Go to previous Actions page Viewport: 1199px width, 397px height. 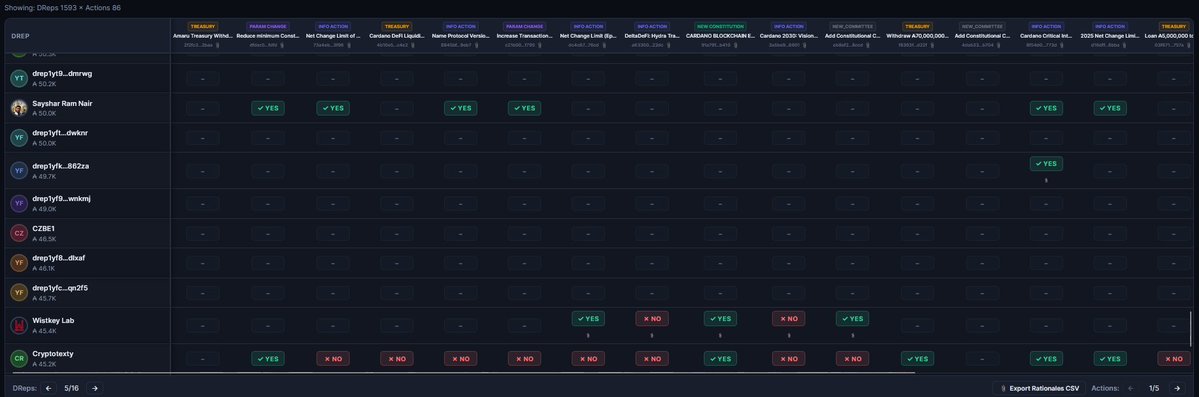pos(1132,388)
